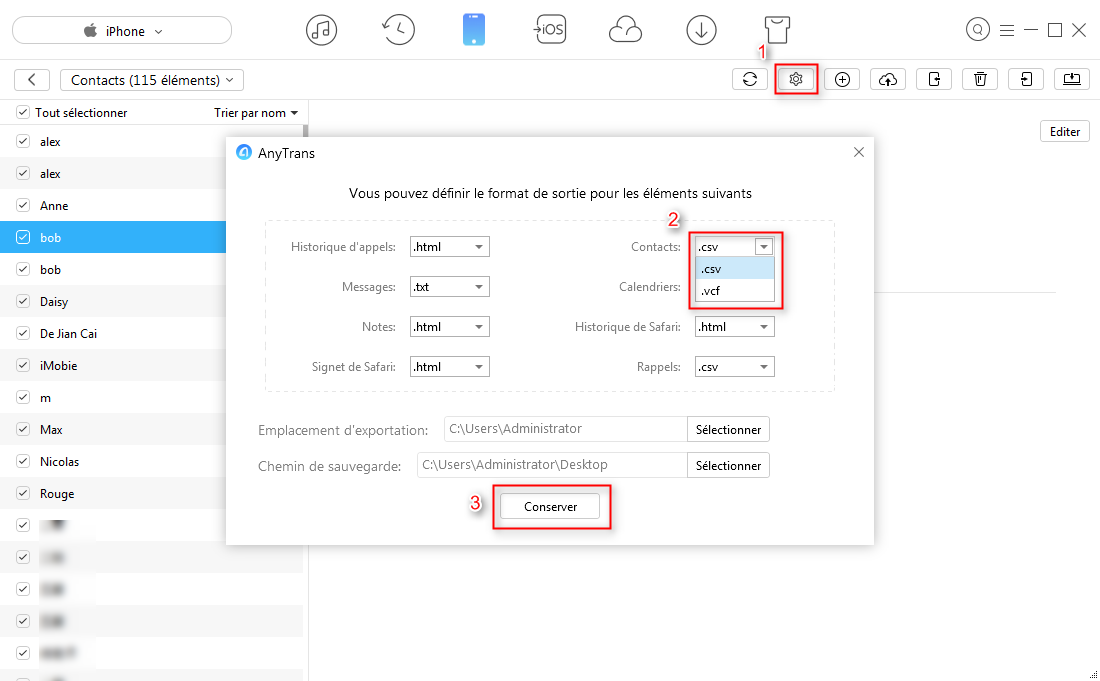The width and height of the screenshot is (1100, 681).
Task: Click the upload to iCloud icon
Action: point(887,79)
